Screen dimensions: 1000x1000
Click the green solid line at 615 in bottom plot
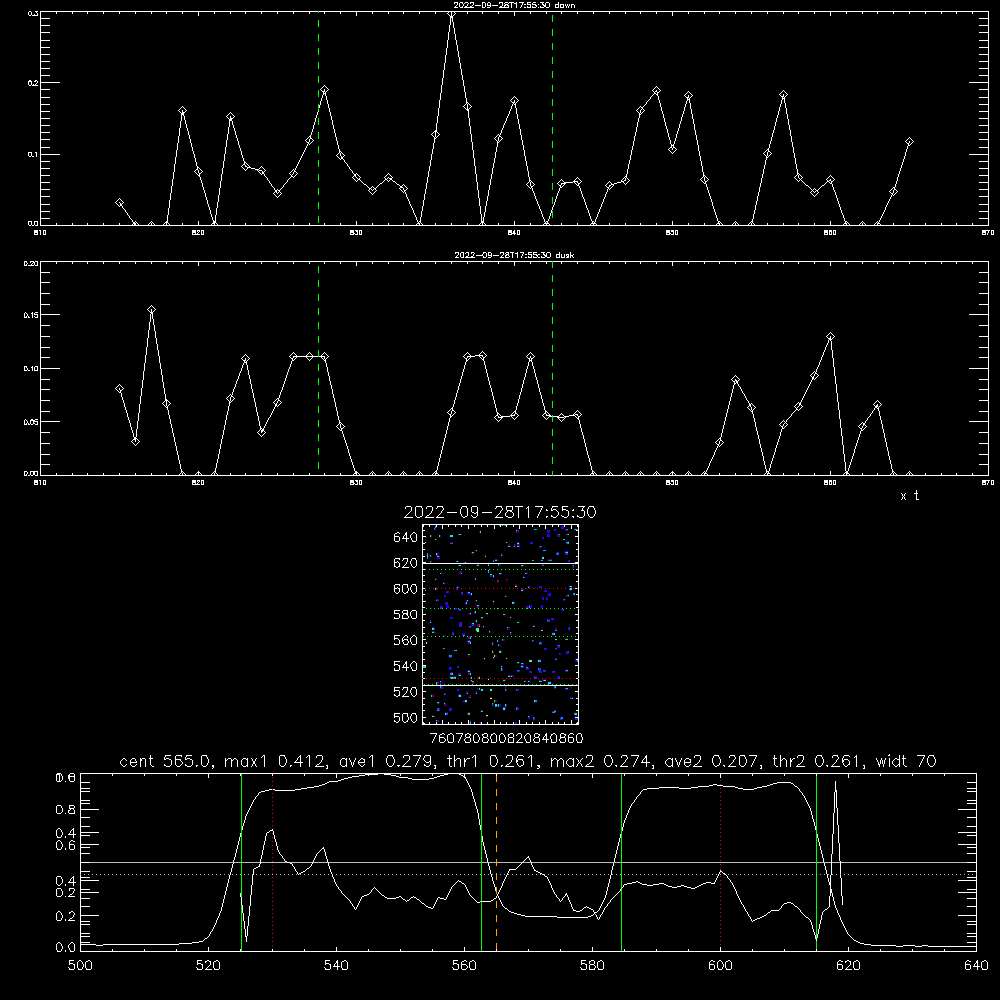click(816, 862)
